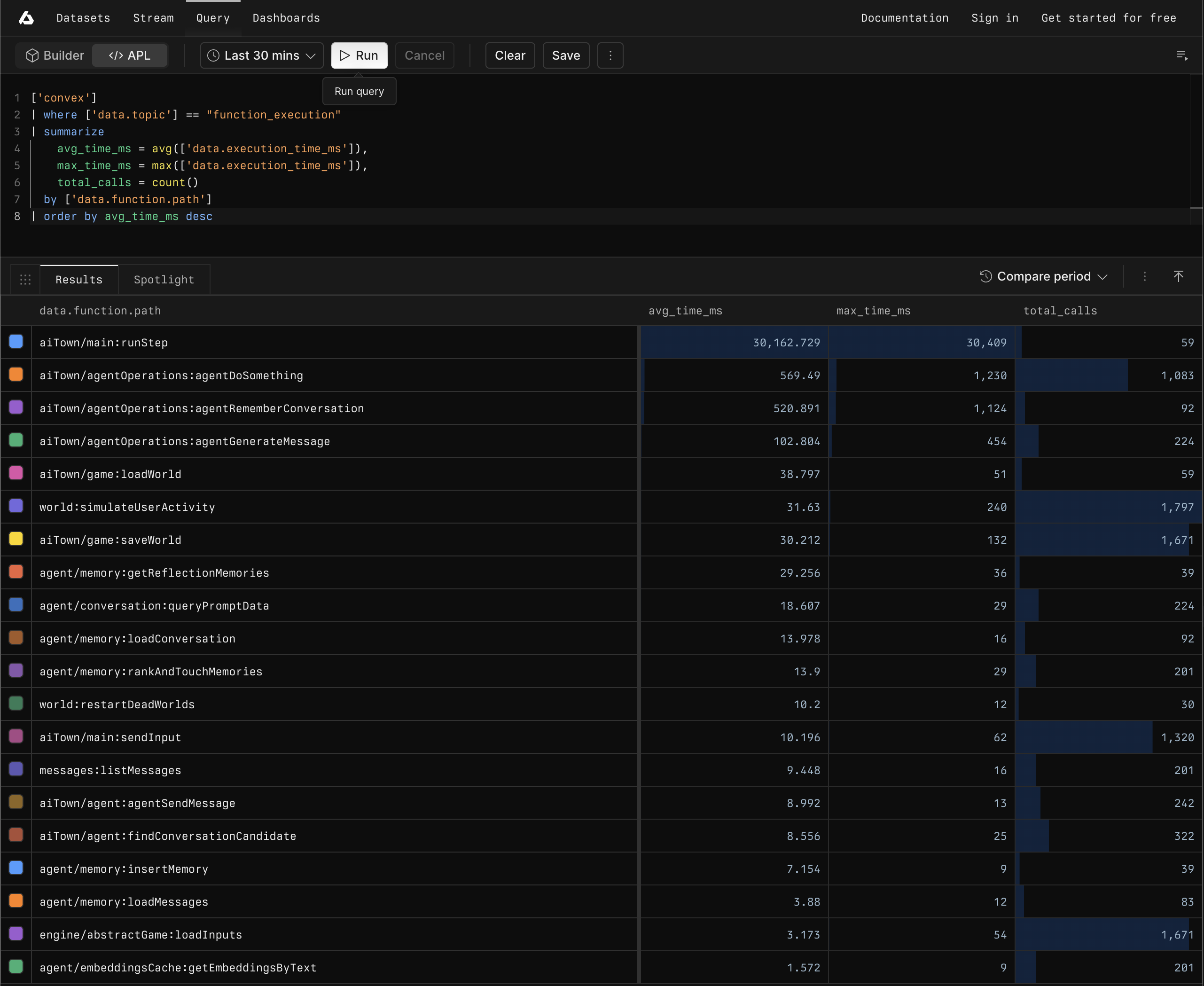1204x986 pixels.
Task: Expand the Compare period dropdown
Action: 1103,277
